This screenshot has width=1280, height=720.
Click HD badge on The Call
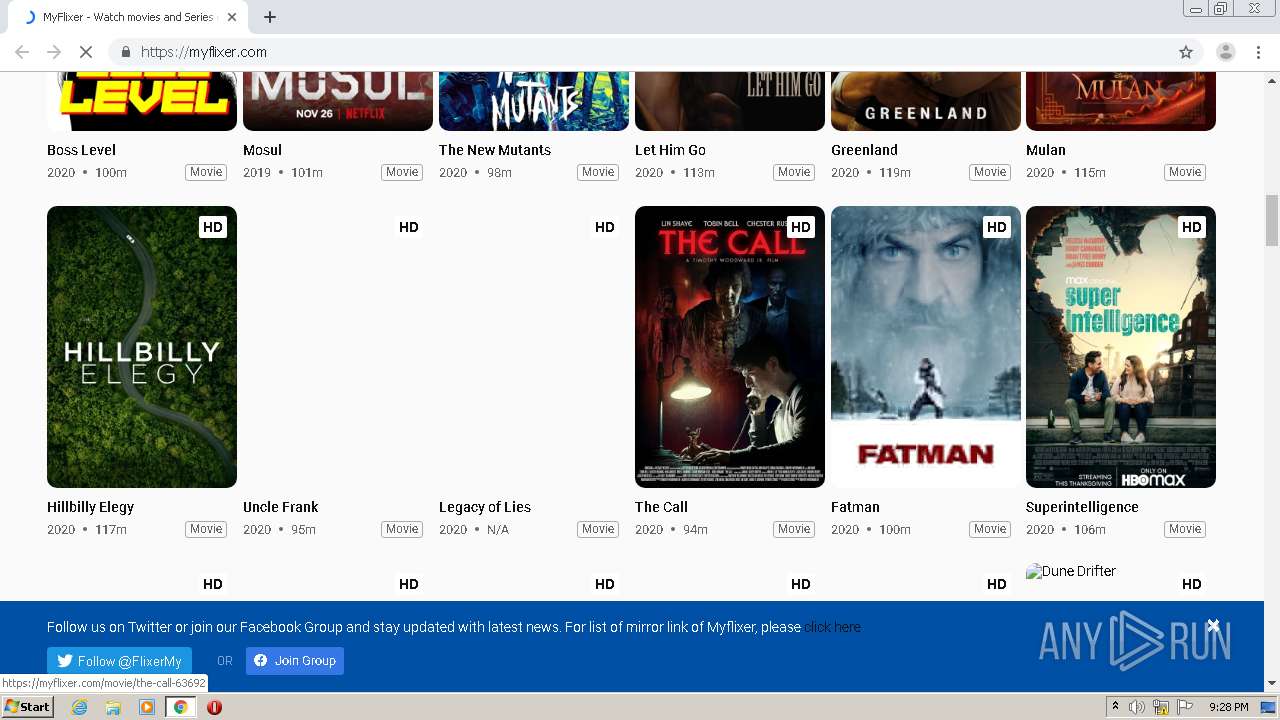click(x=801, y=227)
